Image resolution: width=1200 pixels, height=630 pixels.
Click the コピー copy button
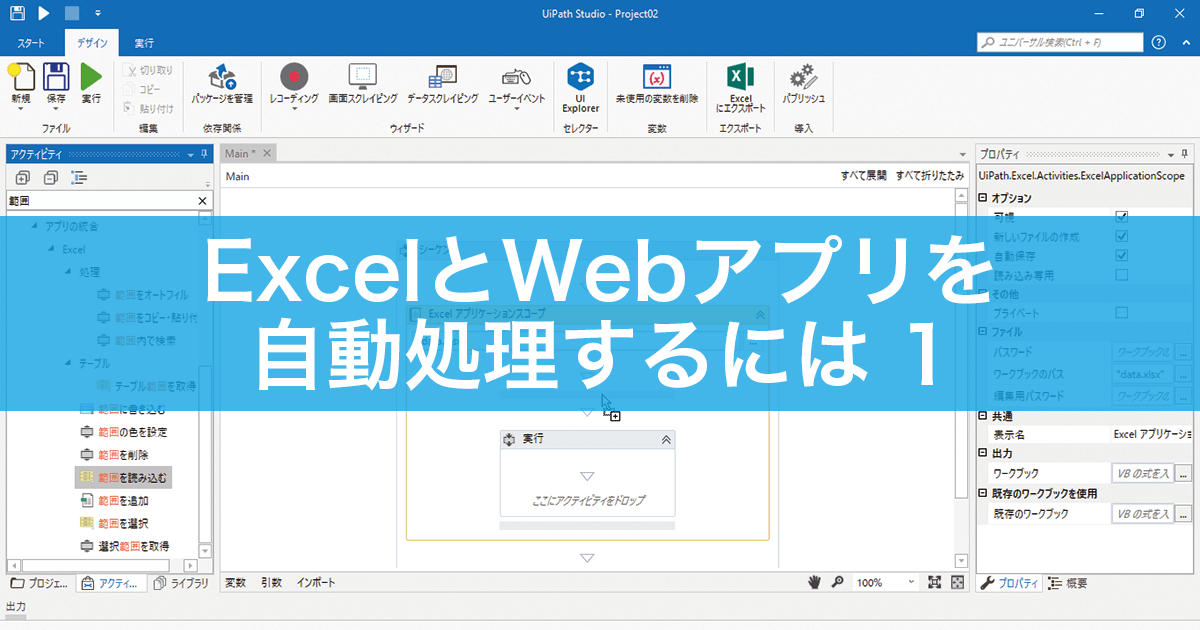click(142, 89)
